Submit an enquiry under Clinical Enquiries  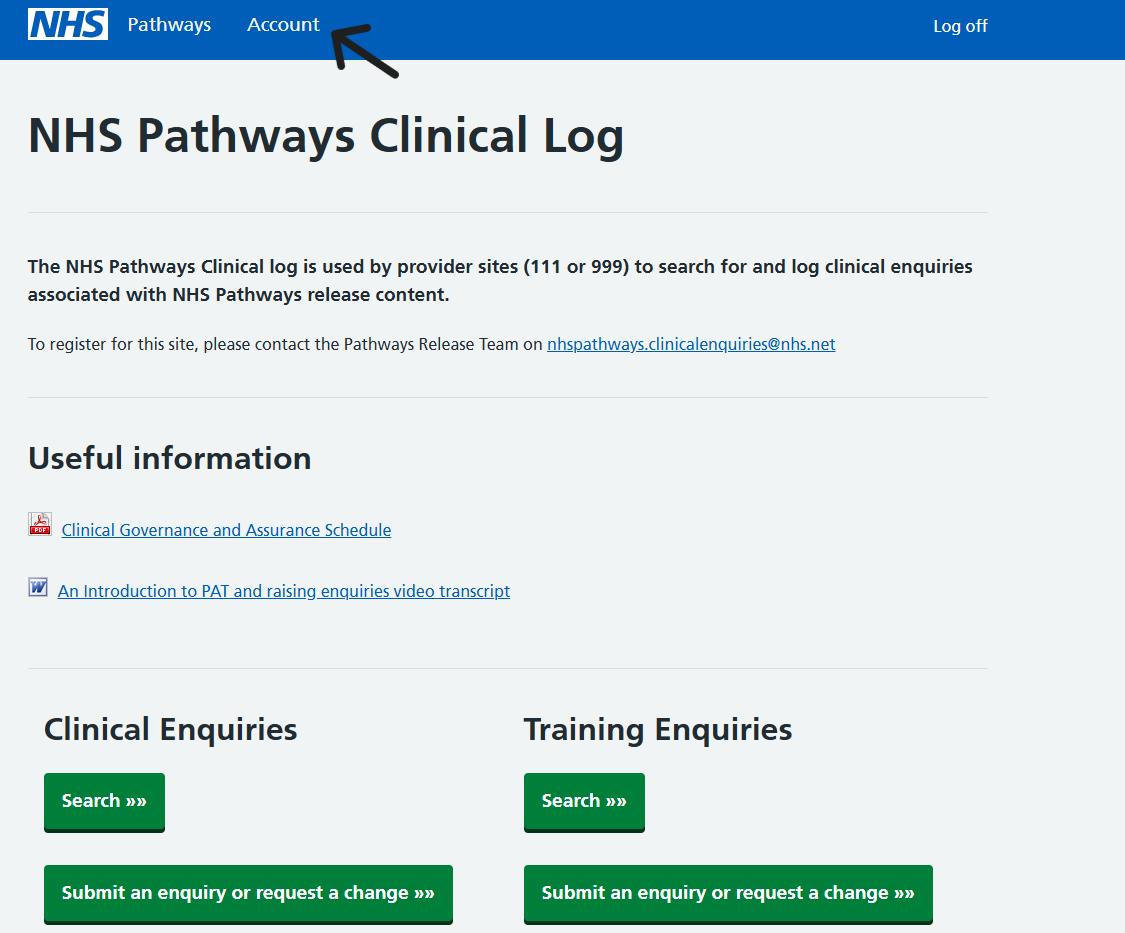click(248, 894)
